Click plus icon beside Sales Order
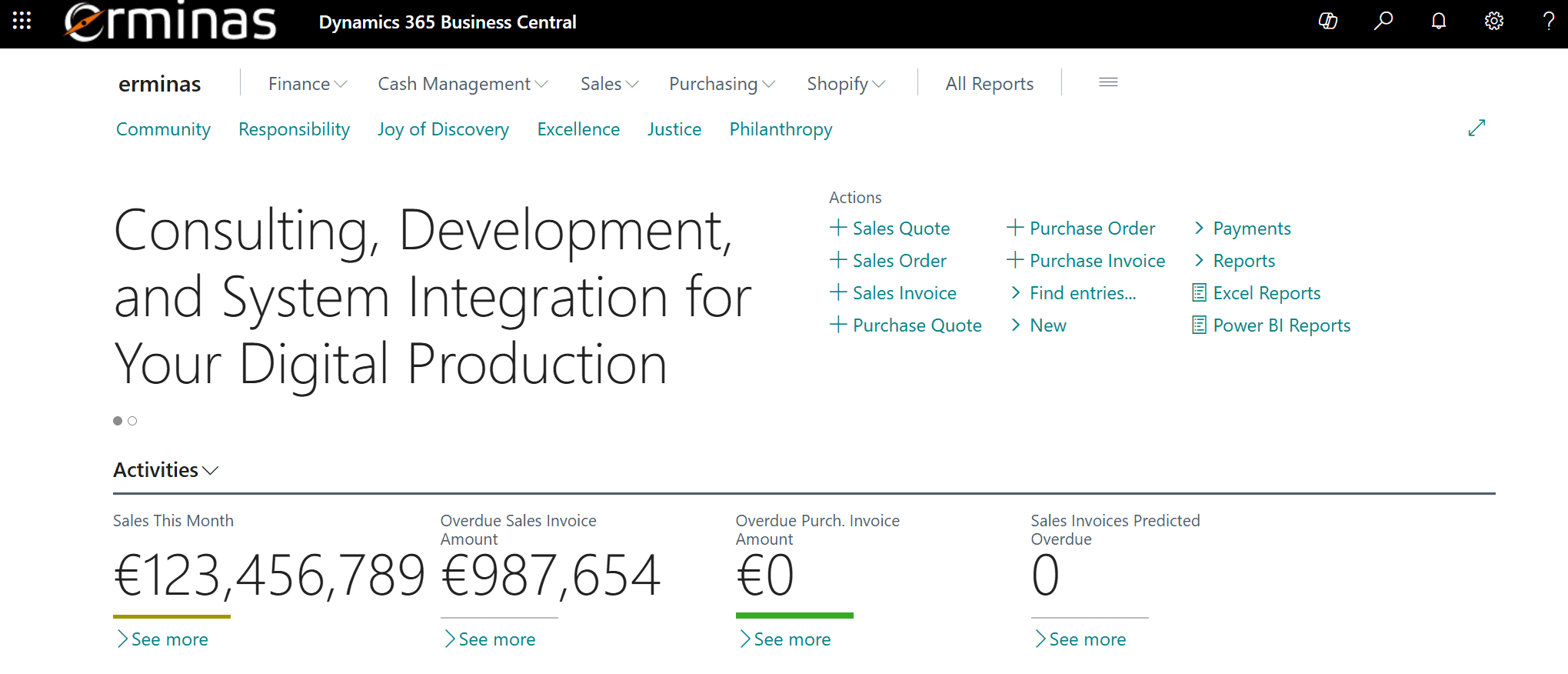Viewport: 1568px width, 674px height. [x=838, y=260]
